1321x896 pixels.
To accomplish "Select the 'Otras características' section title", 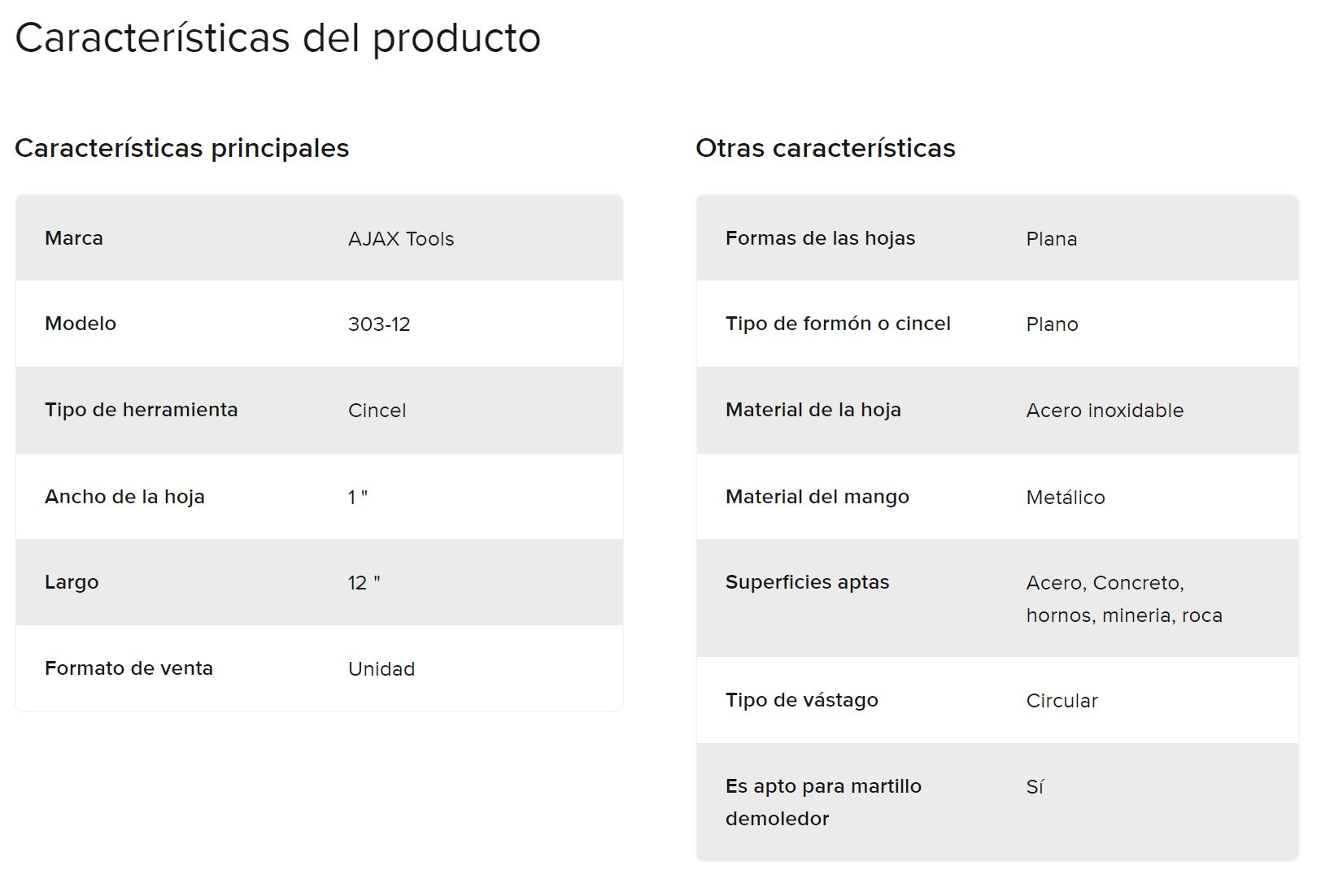I will [826, 148].
